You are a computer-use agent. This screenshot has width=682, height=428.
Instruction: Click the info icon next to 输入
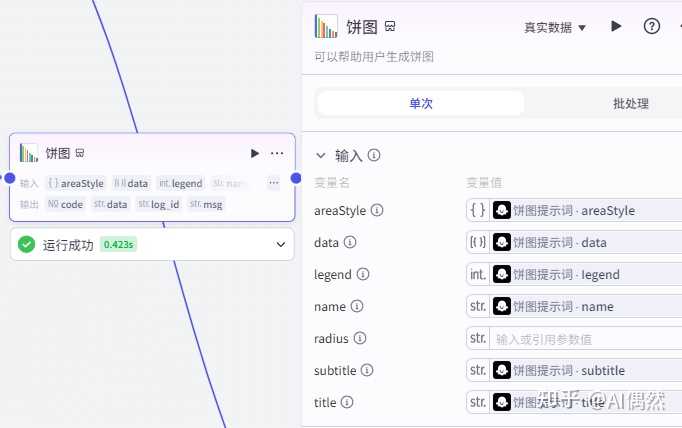click(374, 155)
